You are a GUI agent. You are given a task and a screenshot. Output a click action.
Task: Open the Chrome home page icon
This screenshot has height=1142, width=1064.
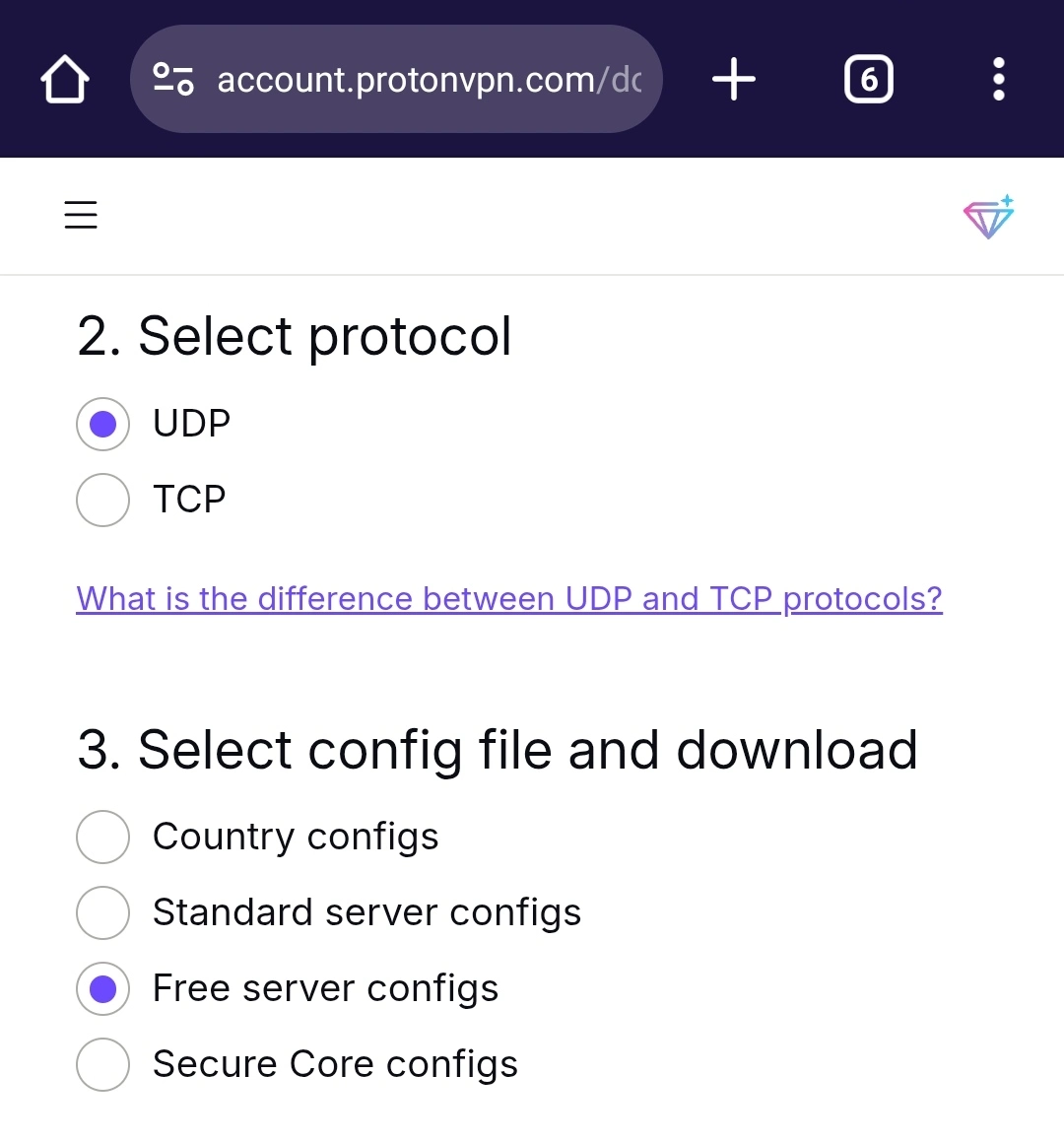[65, 79]
